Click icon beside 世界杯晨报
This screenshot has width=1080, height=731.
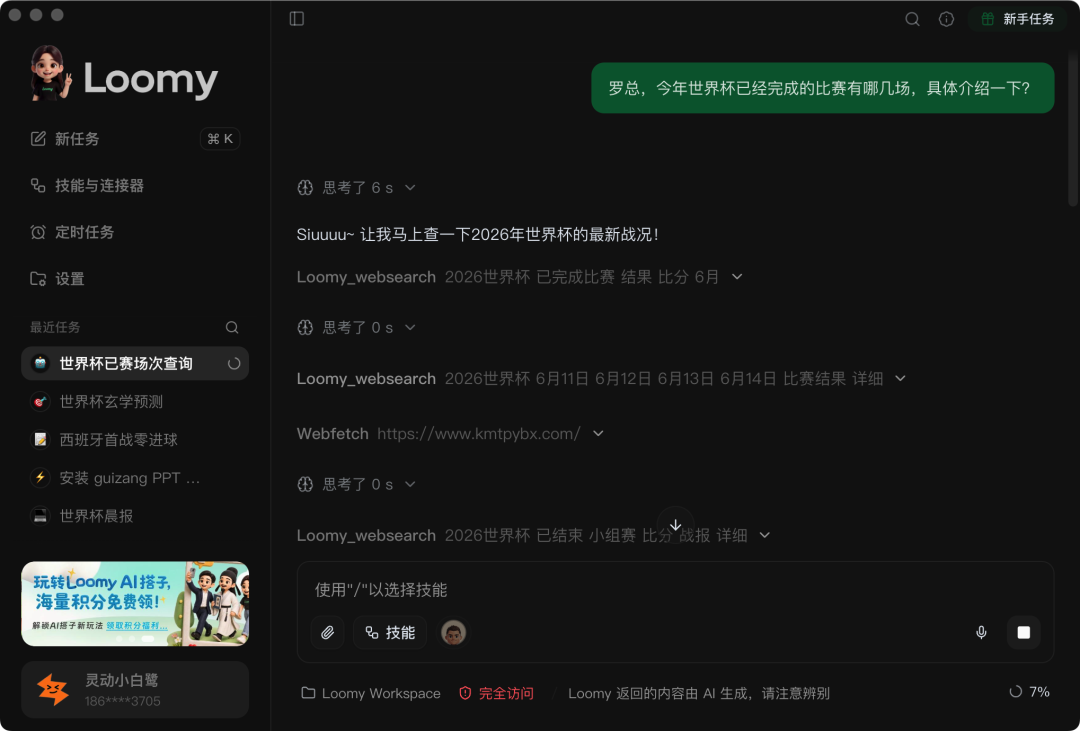pos(40,516)
